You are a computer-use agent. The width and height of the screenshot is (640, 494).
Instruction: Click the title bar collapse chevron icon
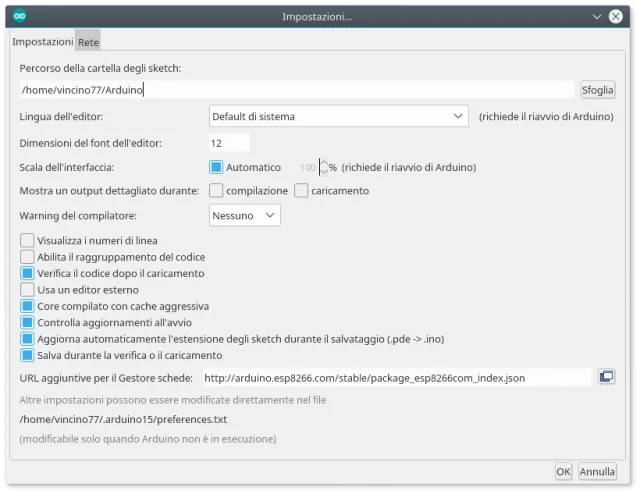coord(597,17)
